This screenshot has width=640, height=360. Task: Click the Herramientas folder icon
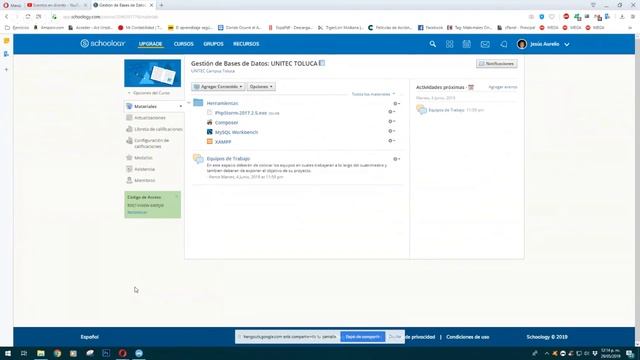point(198,103)
